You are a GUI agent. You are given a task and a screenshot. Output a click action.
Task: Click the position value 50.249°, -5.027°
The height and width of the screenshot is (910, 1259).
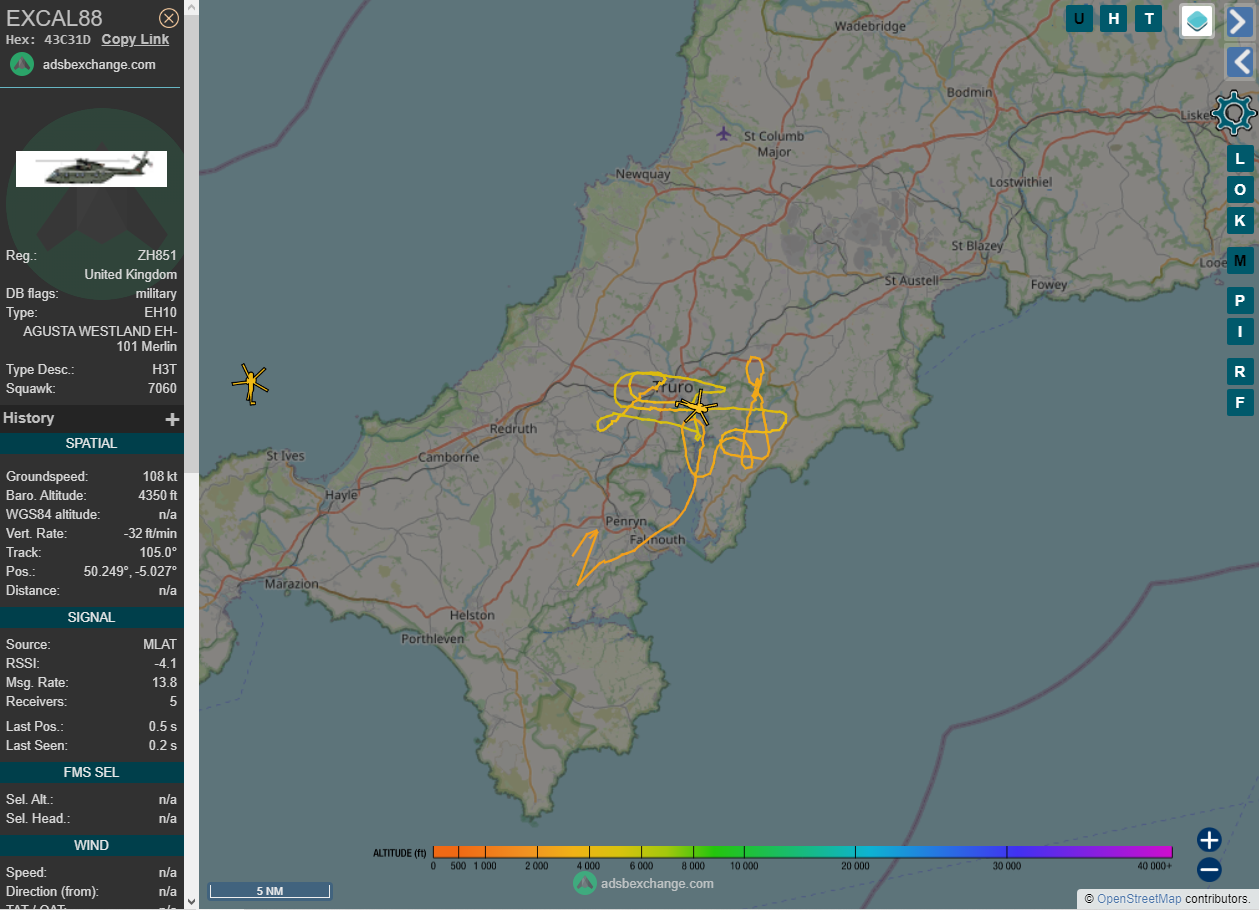tap(130, 571)
